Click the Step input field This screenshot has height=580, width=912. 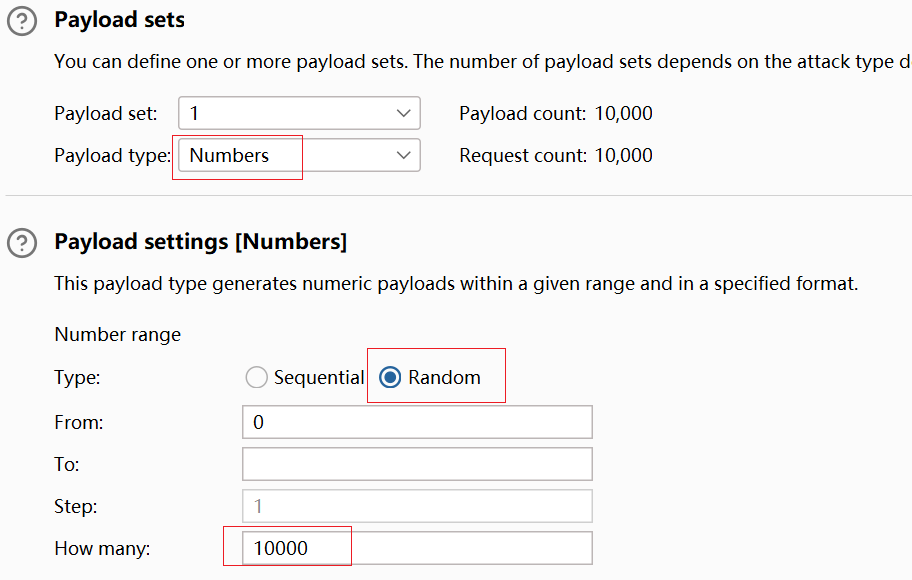click(x=417, y=506)
